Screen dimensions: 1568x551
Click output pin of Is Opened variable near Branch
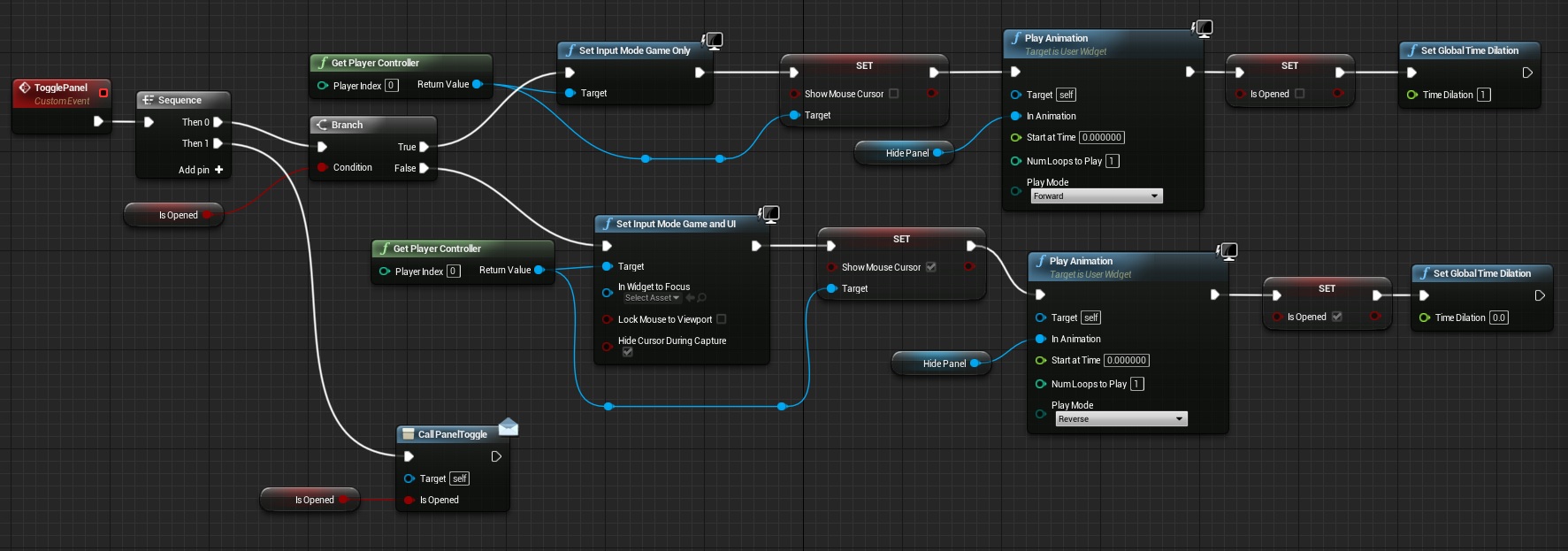pyautogui.click(x=207, y=215)
